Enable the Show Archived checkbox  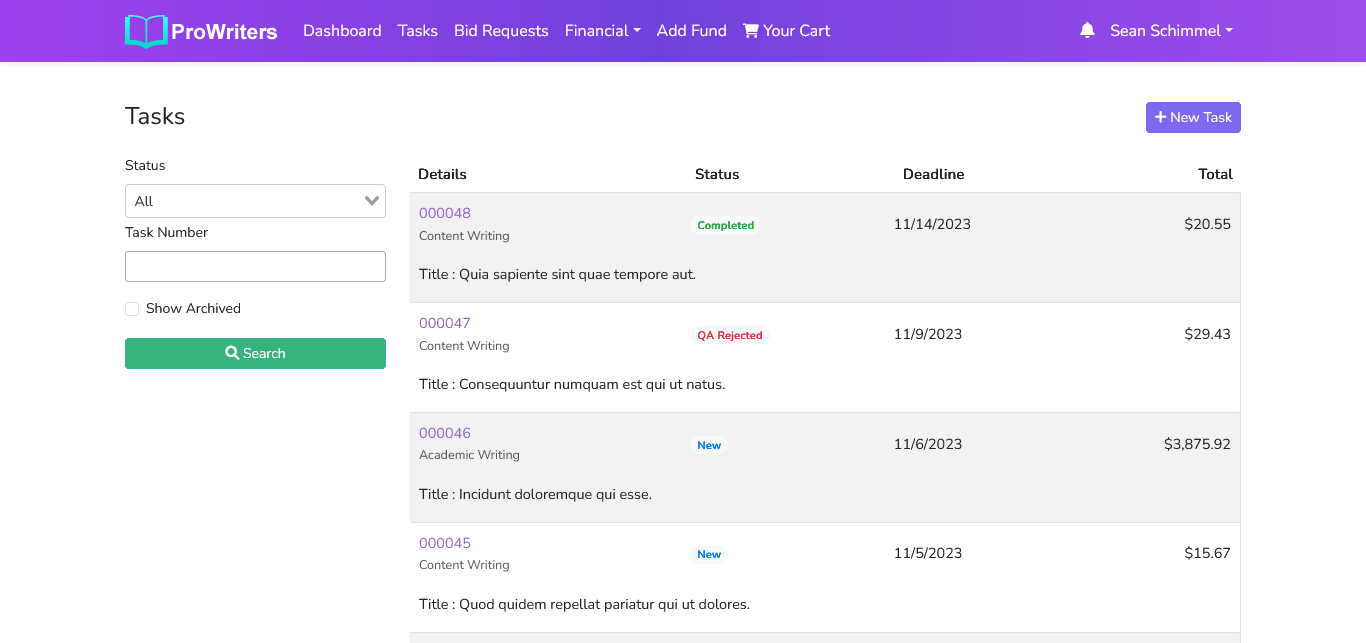point(132,309)
